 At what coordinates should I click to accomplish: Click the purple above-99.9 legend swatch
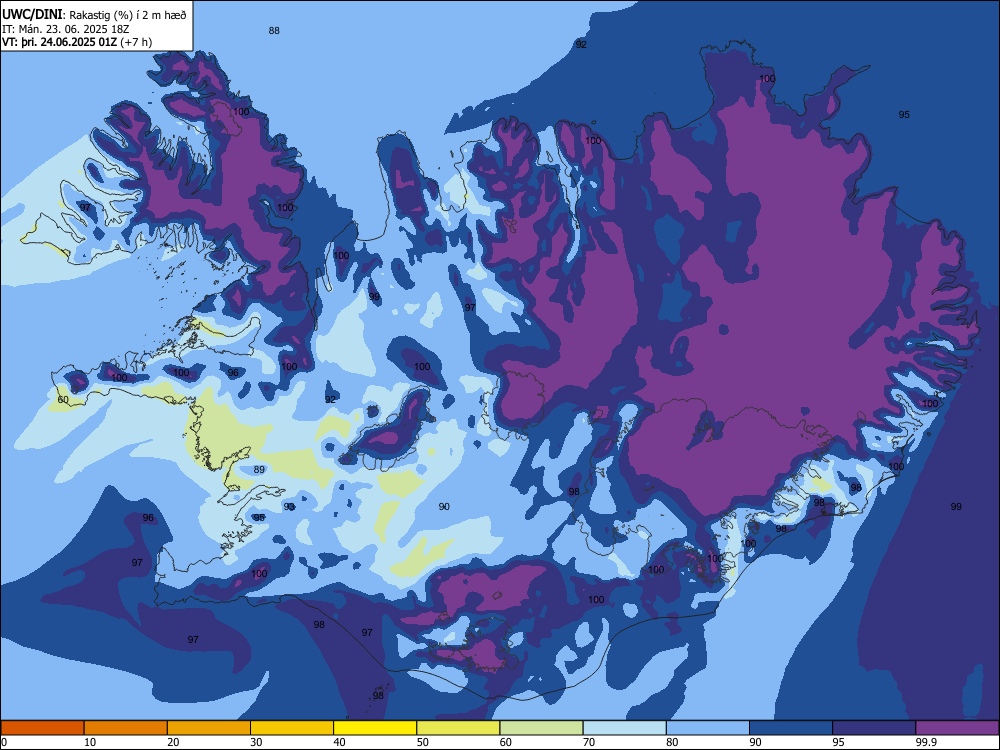957,728
